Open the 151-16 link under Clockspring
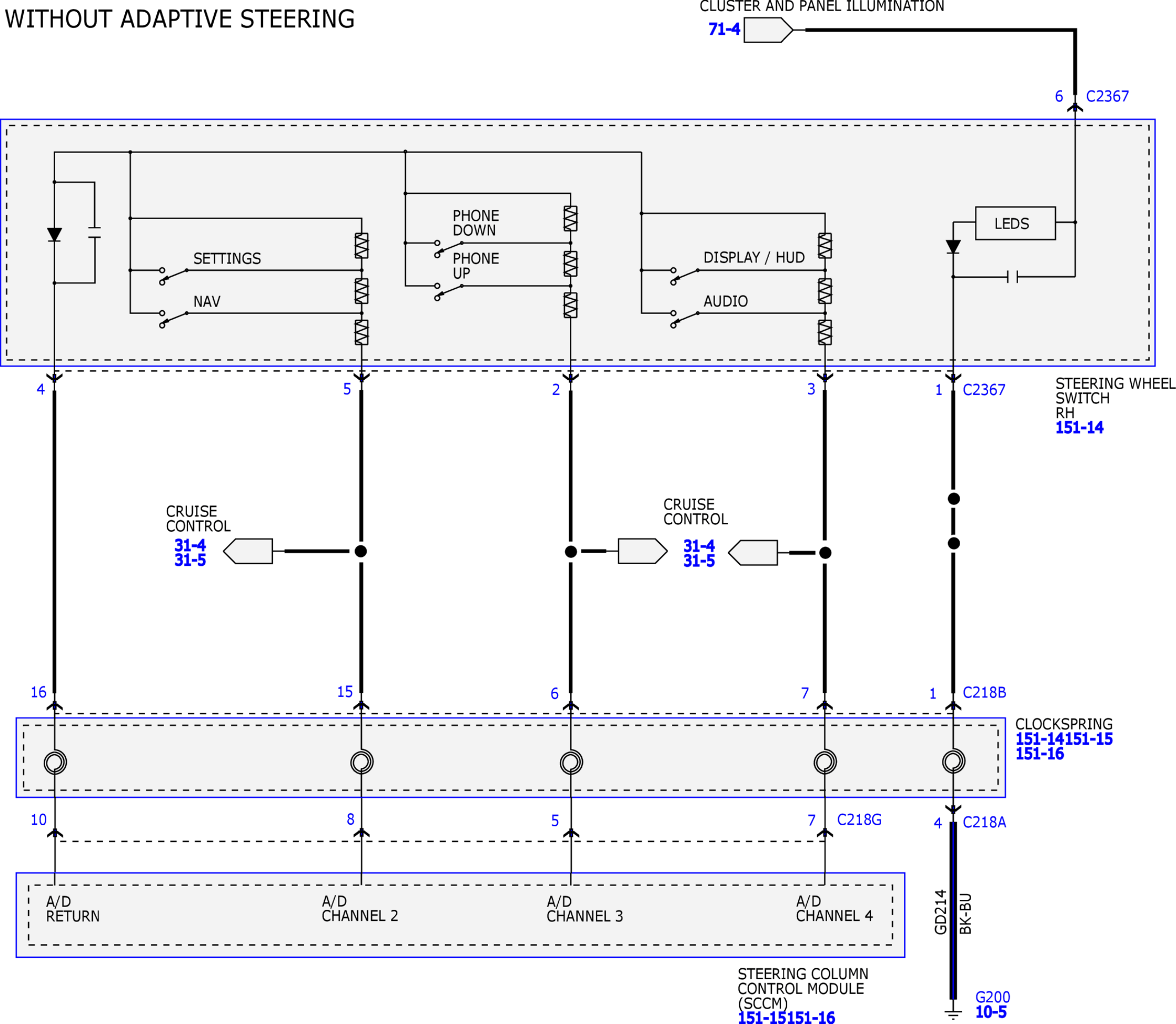This screenshot has width=1176, height=1024. [1040, 754]
